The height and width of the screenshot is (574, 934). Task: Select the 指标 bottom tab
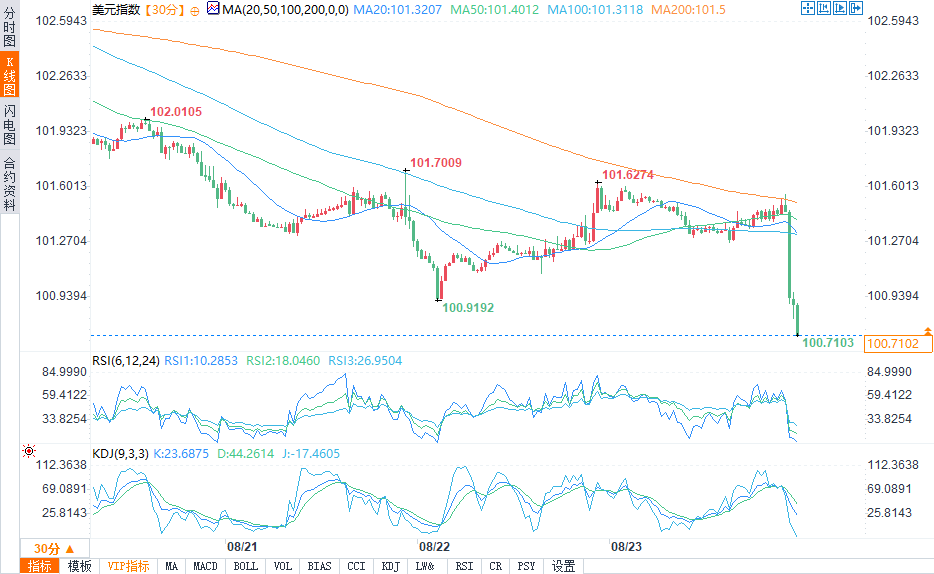click(40, 566)
